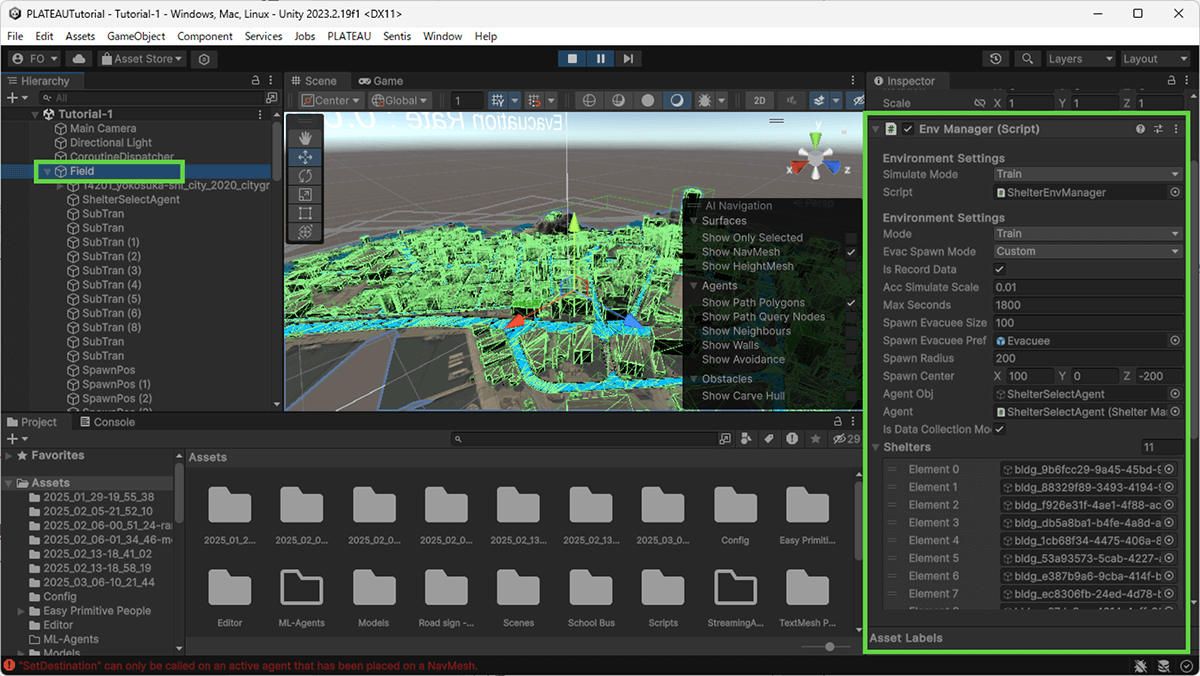The image size is (1200, 676).
Task: Open Env Manager component help icon
Action: click(x=1140, y=129)
